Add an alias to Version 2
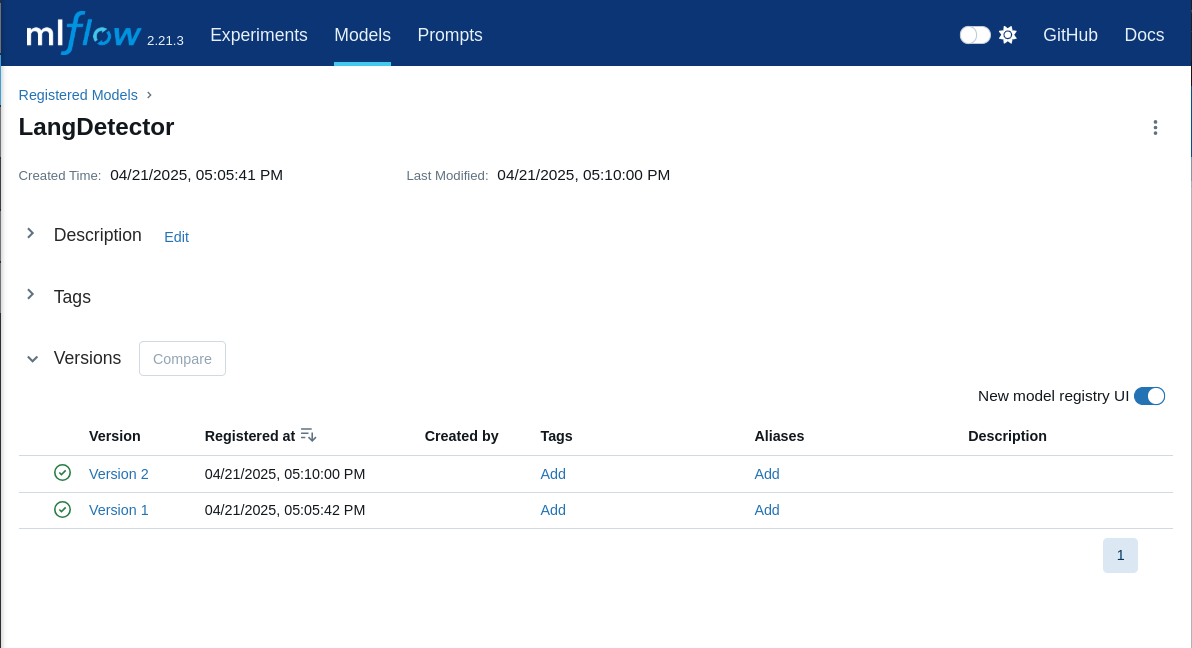This screenshot has width=1192, height=648. [x=767, y=474]
